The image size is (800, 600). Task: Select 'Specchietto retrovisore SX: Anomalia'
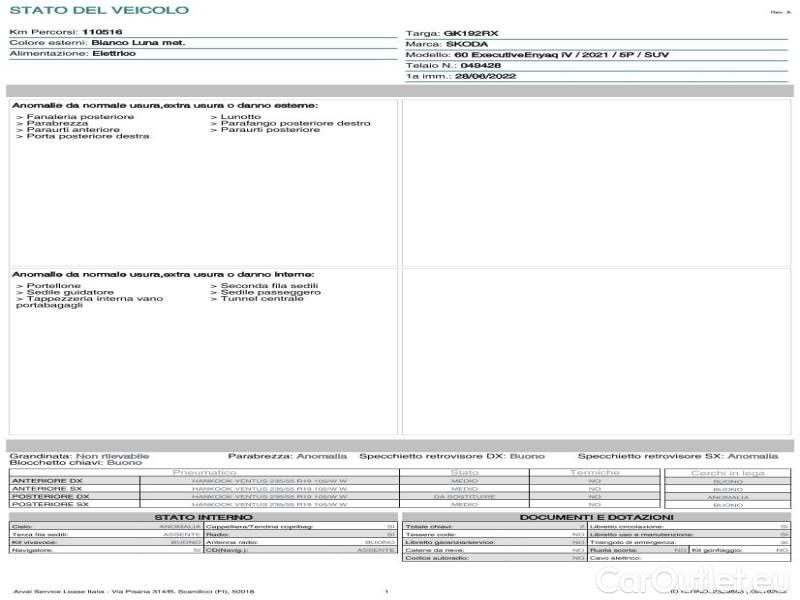pos(678,456)
